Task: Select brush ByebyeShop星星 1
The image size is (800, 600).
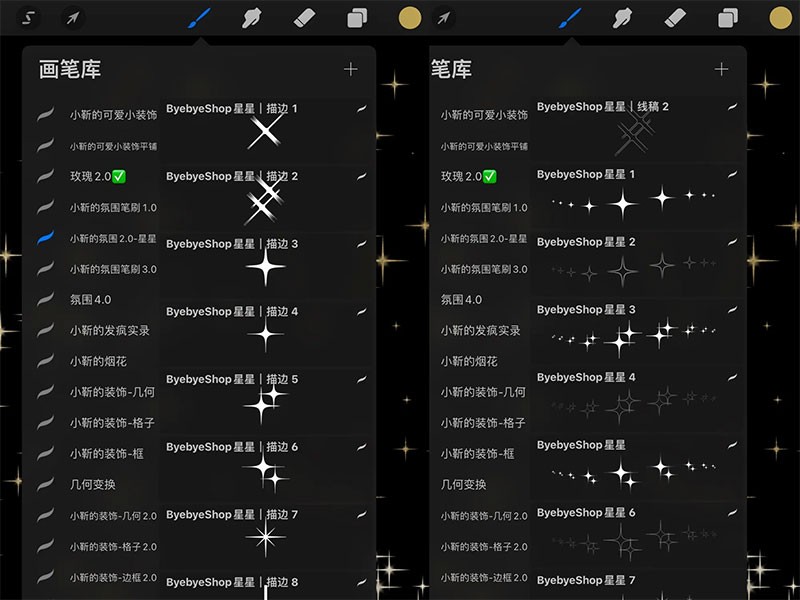Action: [x=635, y=194]
